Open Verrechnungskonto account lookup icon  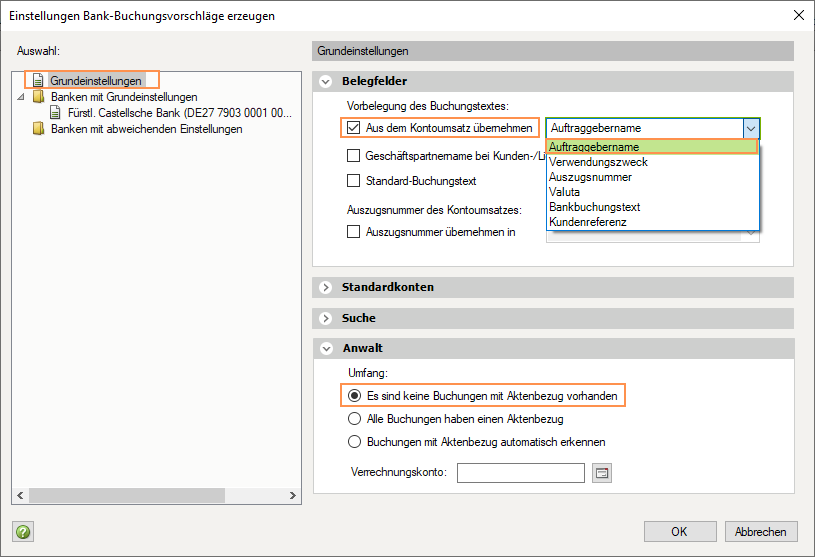click(601, 473)
